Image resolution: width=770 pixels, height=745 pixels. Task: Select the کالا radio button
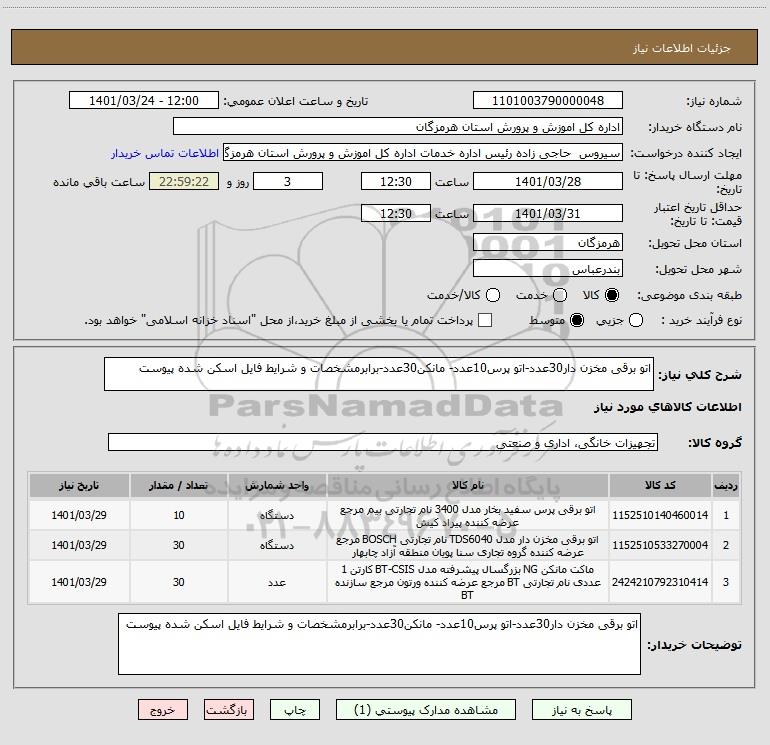pos(612,295)
